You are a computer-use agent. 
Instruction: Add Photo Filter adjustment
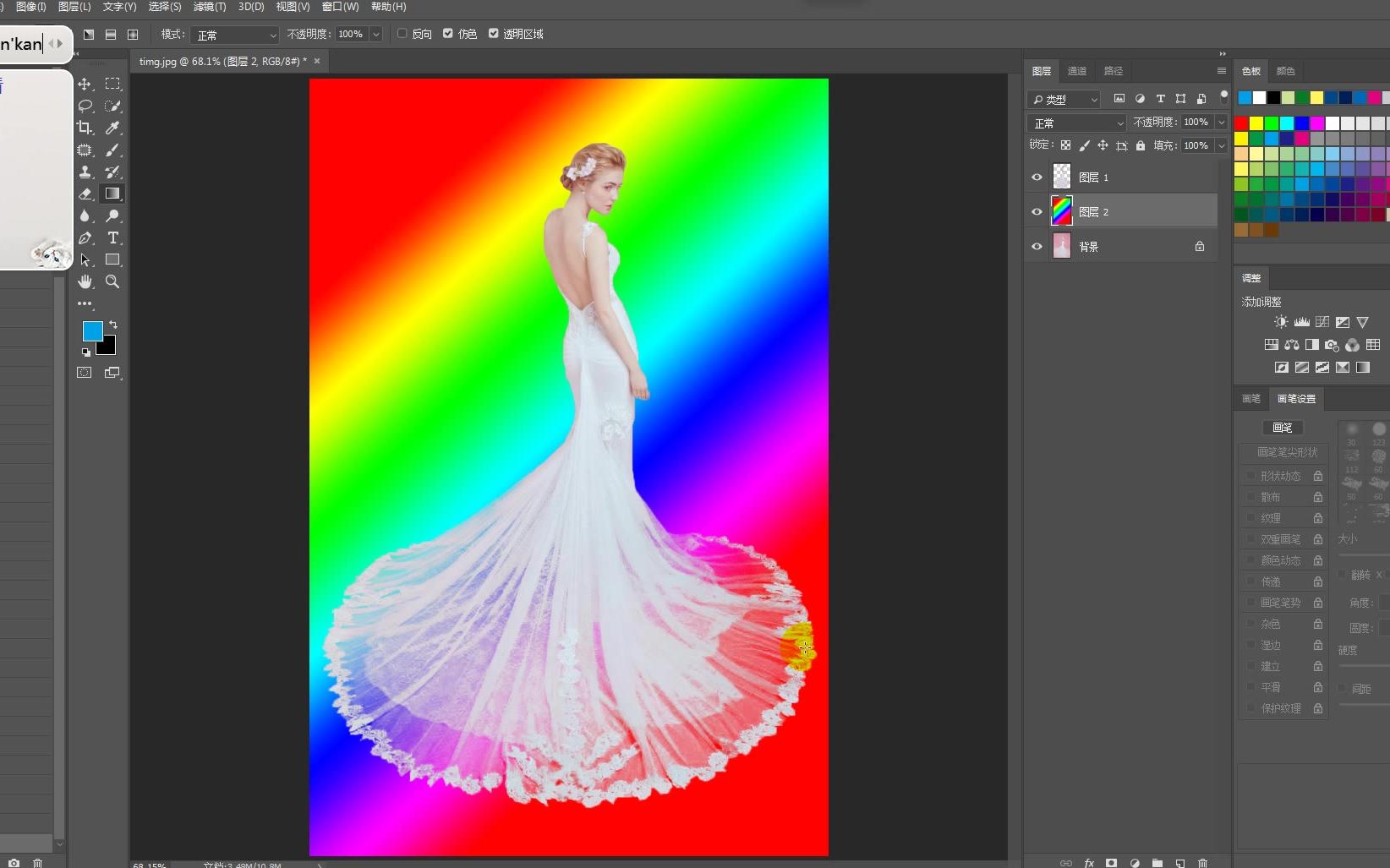pyautogui.click(x=1332, y=345)
